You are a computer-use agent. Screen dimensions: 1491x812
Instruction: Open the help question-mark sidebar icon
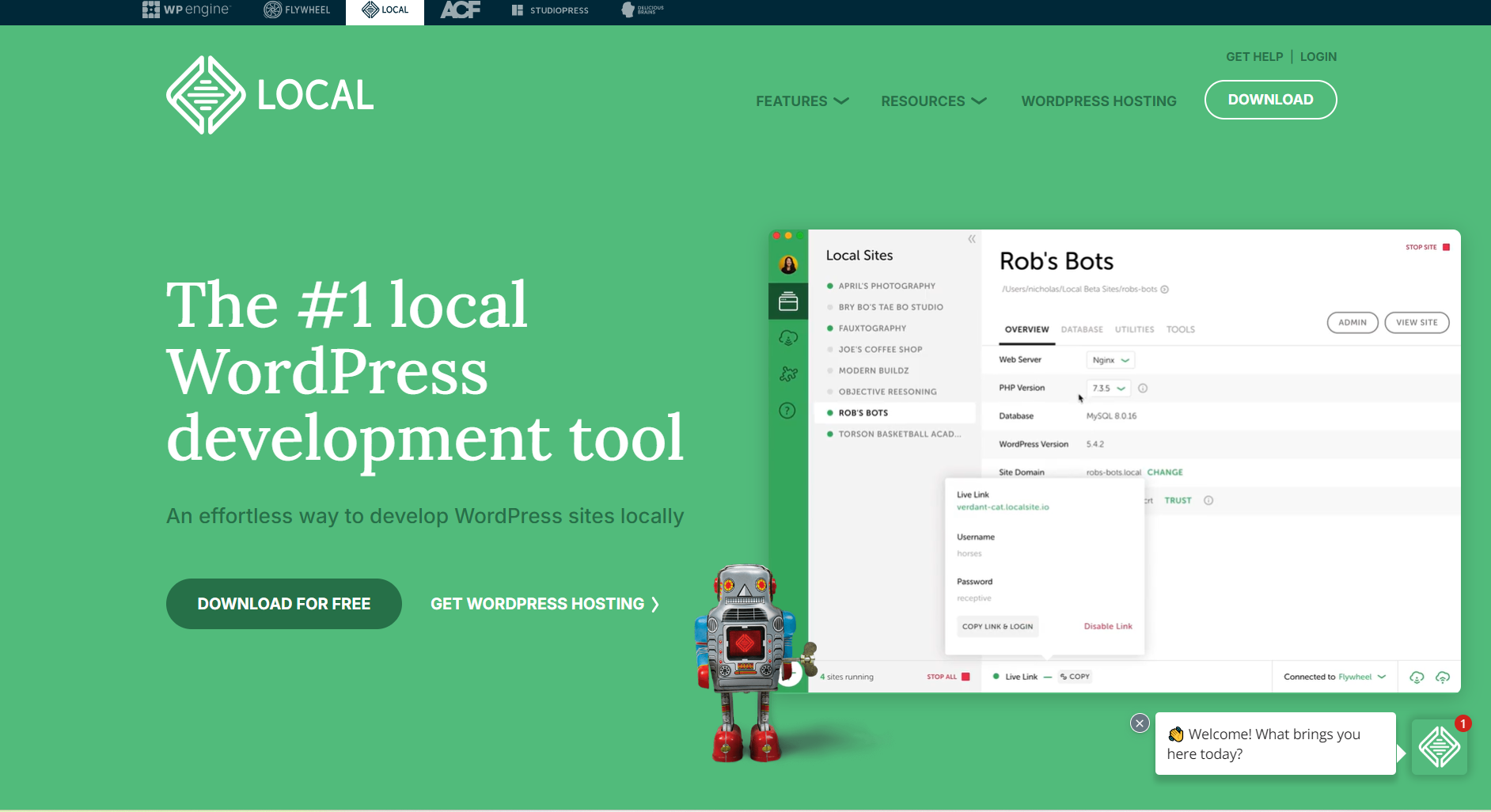(787, 411)
